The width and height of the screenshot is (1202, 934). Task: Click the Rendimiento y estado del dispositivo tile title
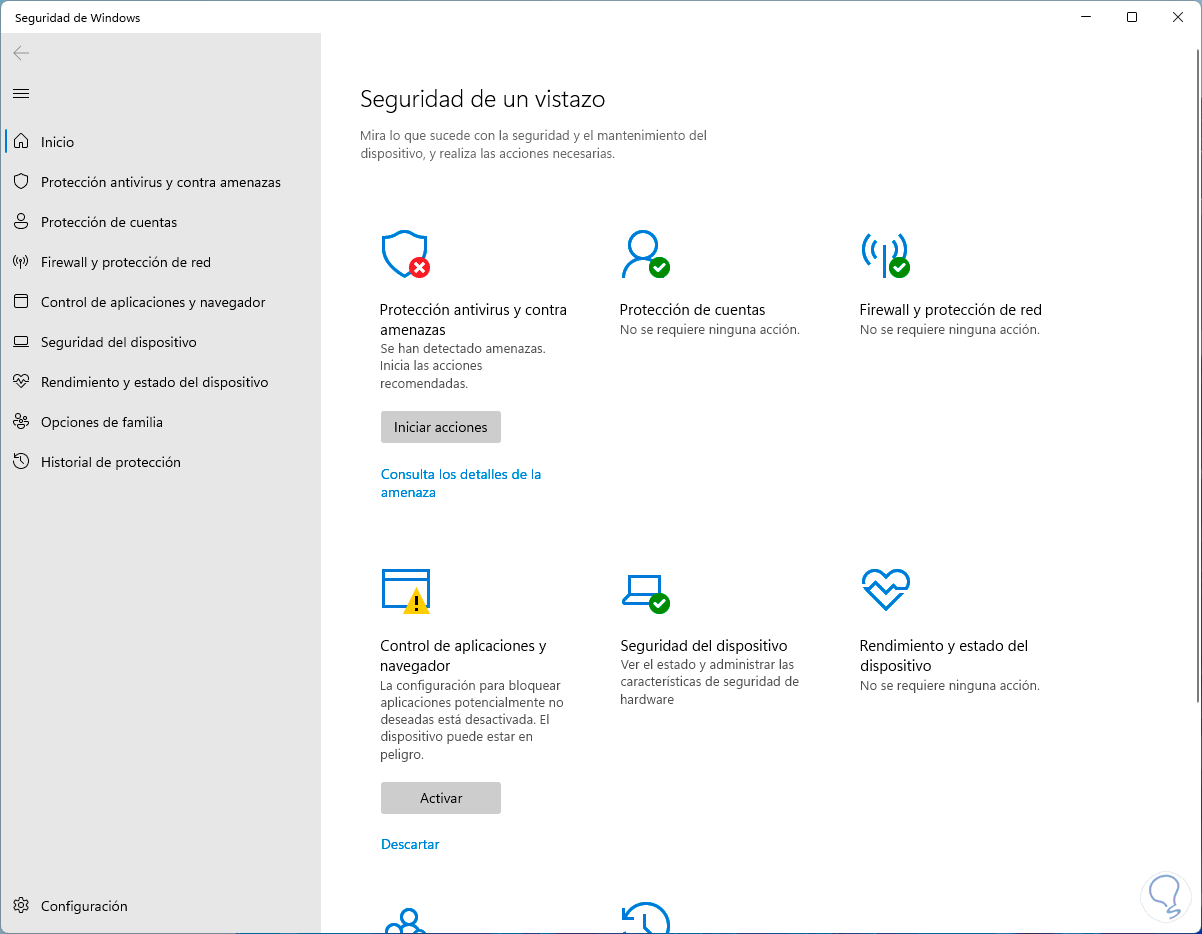[x=944, y=656]
